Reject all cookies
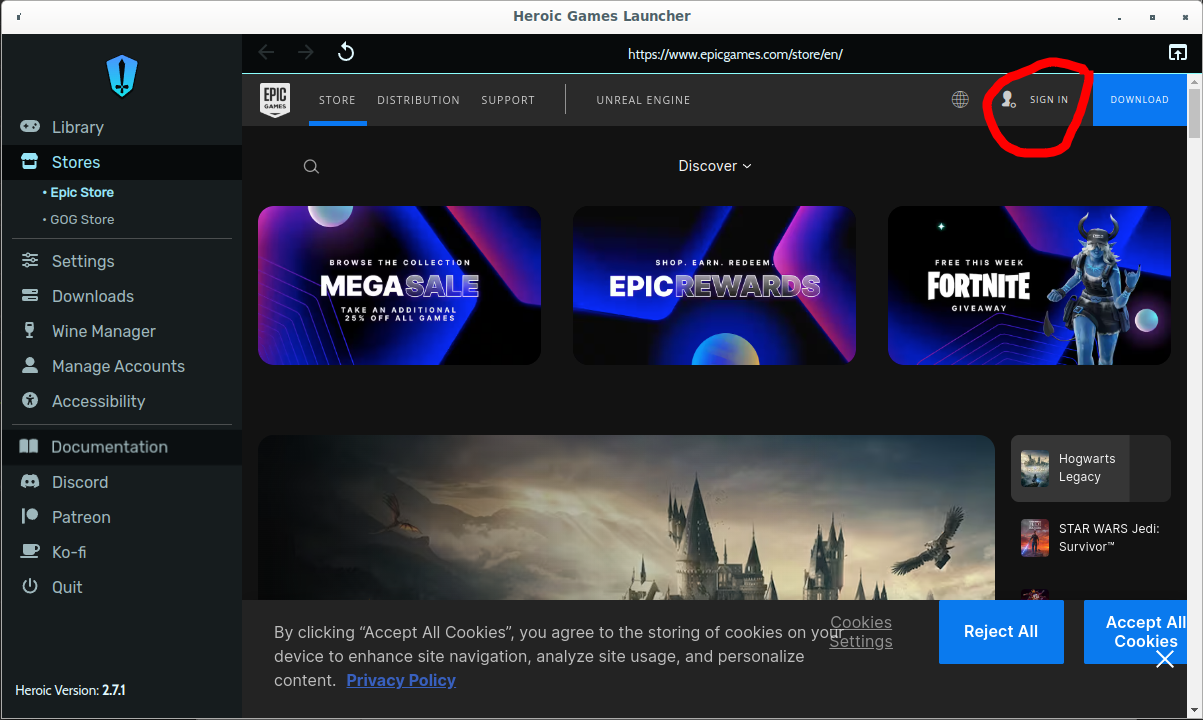The height and width of the screenshot is (720, 1203). [x=1000, y=631]
